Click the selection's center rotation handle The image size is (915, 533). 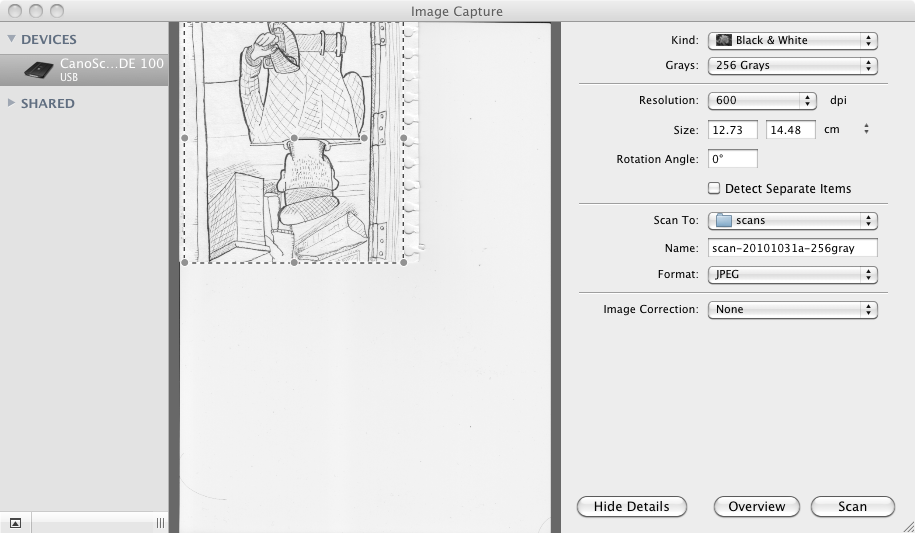(x=293, y=138)
